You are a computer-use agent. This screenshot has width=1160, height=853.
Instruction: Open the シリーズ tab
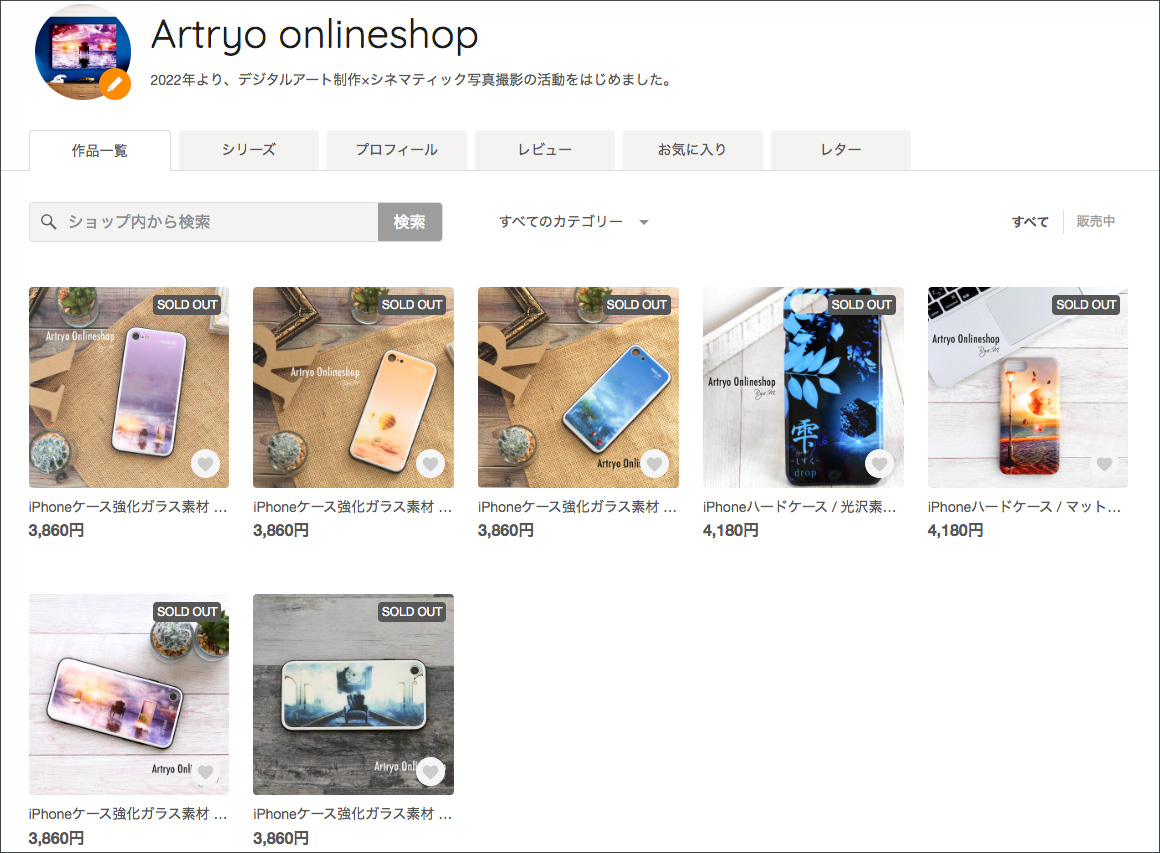pyautogui.click(x=248, y=150)
